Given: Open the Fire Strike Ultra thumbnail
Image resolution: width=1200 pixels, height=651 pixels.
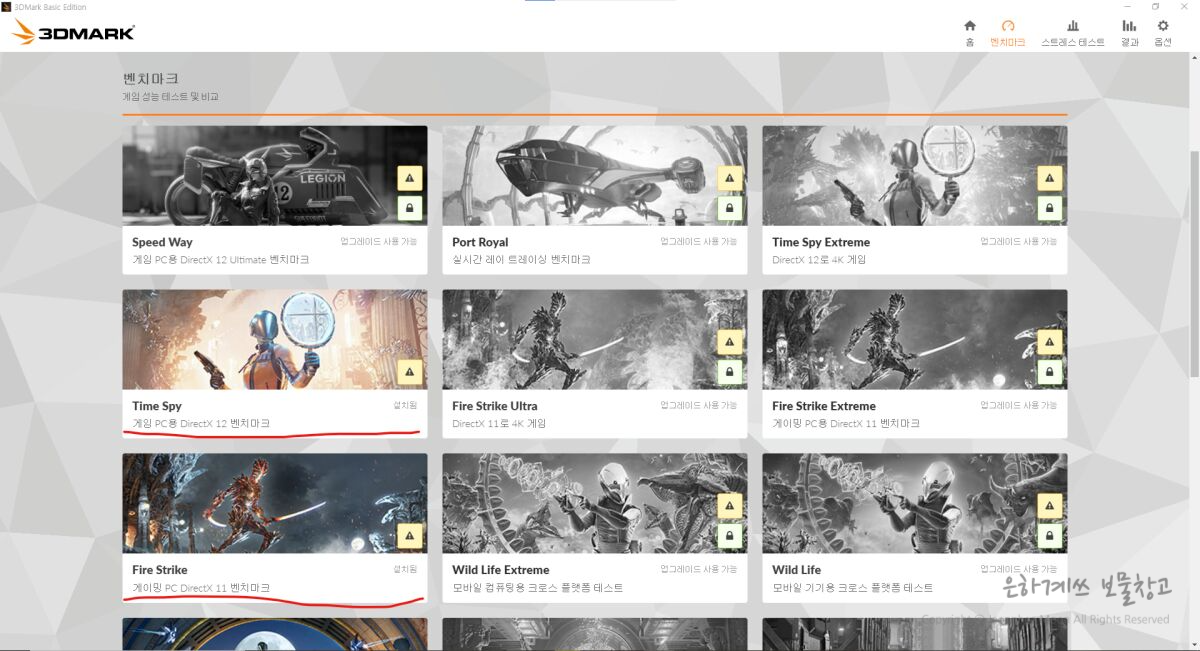Looking at the screenshot, I should point(595,339).
